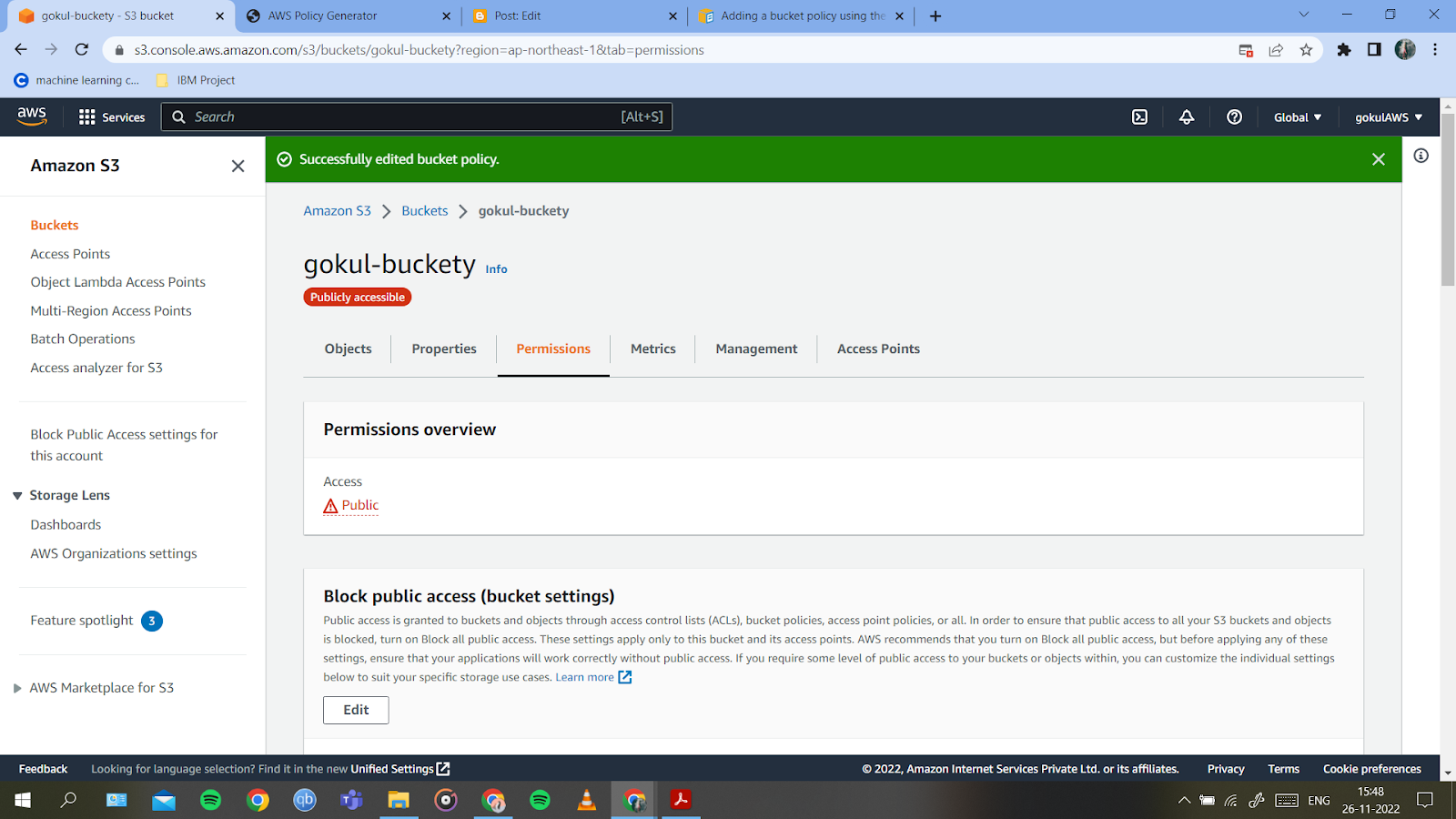Click the browser reload button
Image resolution: width=1456 pixels, height=819 pixels.
point(82,50)
